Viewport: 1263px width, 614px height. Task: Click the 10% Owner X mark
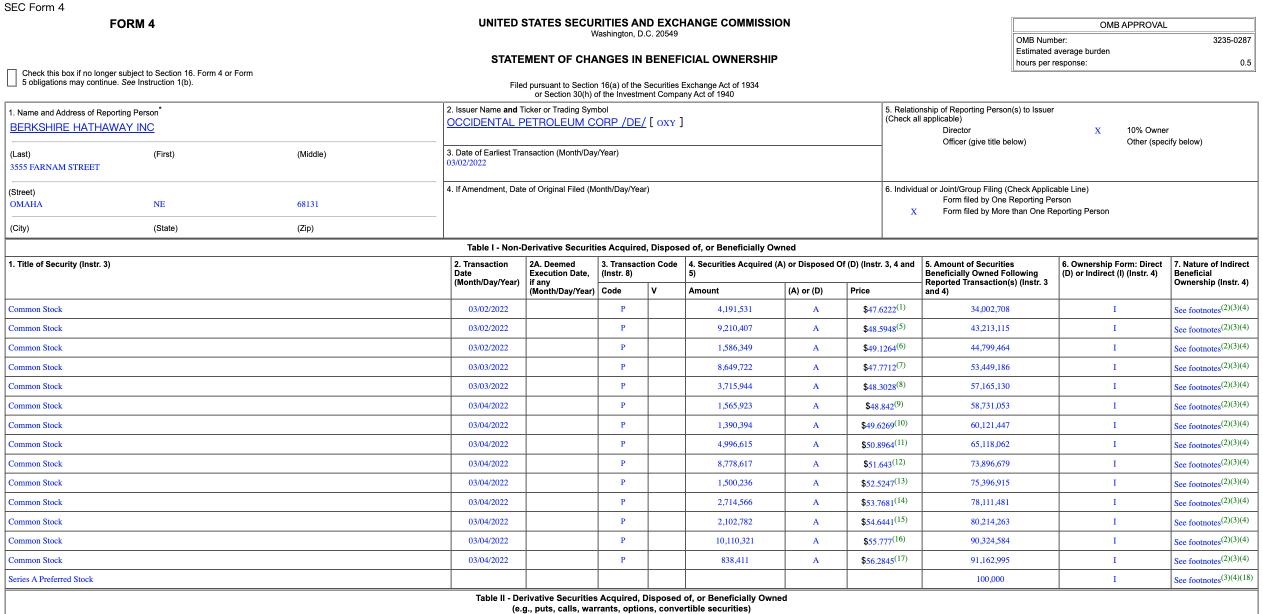1097,130
